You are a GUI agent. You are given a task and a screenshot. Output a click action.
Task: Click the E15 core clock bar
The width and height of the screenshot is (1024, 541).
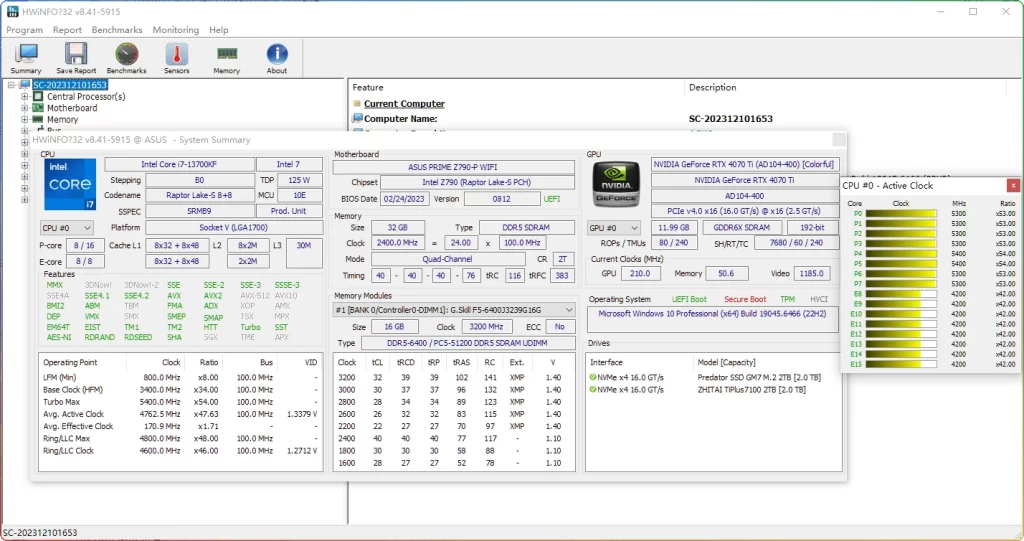(x=901, y=364)
